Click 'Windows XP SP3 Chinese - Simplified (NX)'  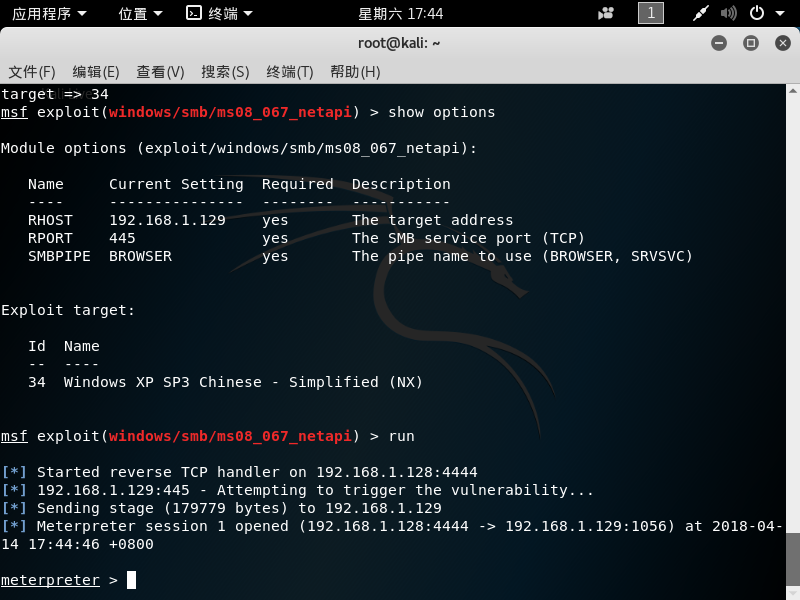[243, 382]
